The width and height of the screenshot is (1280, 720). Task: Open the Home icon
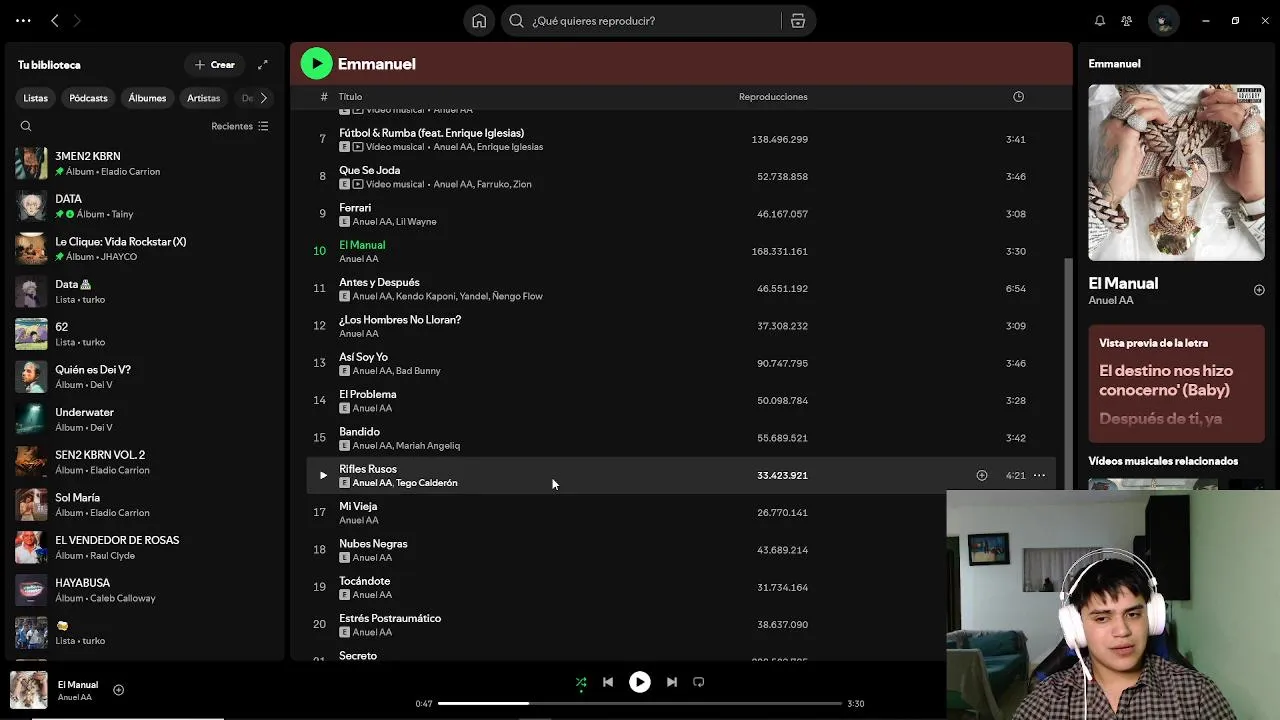pyautogui.click(x=479, y=20)
